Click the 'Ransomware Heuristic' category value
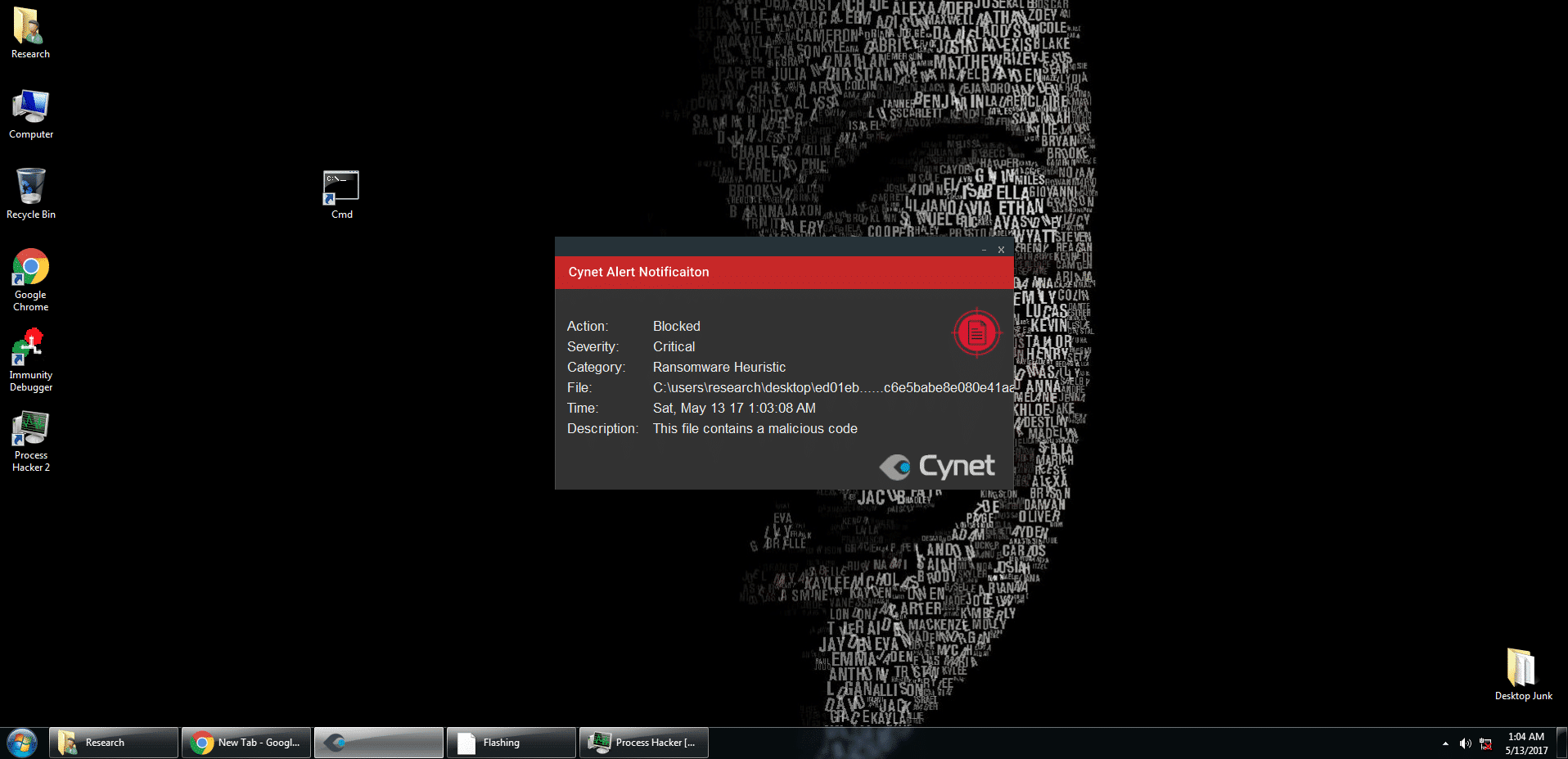 pyautogui.click(x=719, y=368)
